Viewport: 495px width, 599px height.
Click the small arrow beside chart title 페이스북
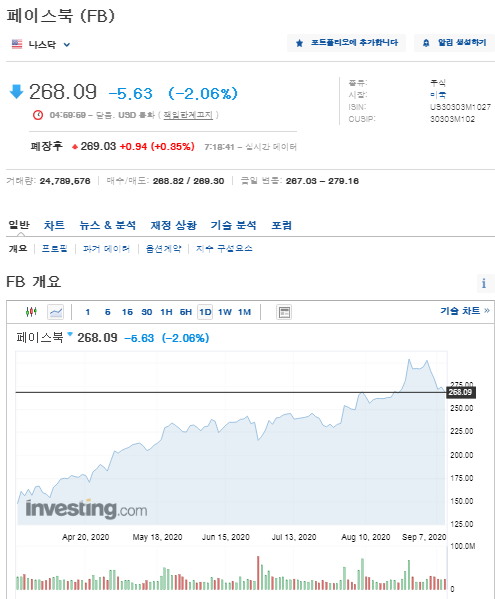70,334
